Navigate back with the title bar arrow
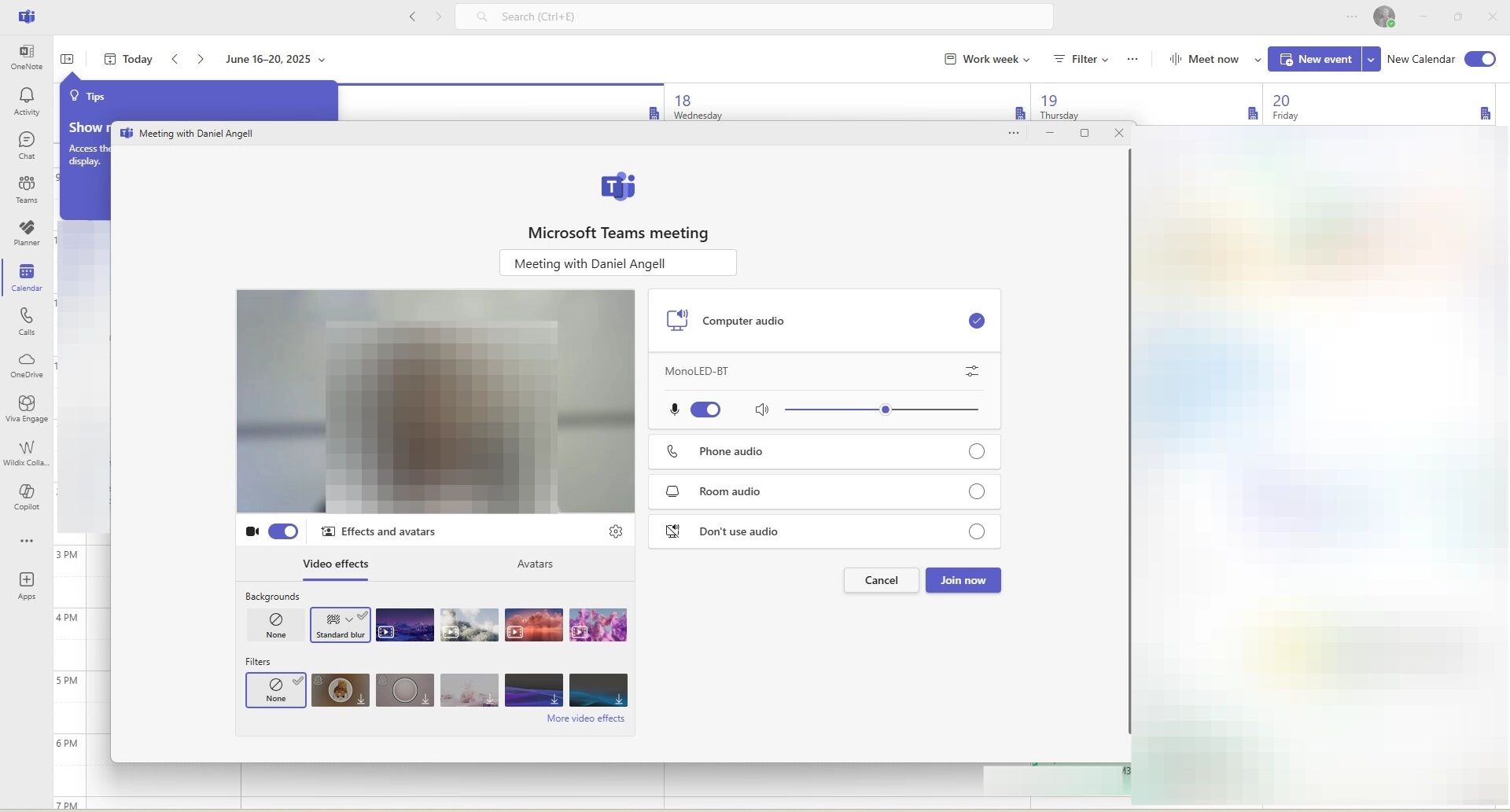The height and width of the screenshot is (812, 1510). pyautogui.click(x=412, y=17)
